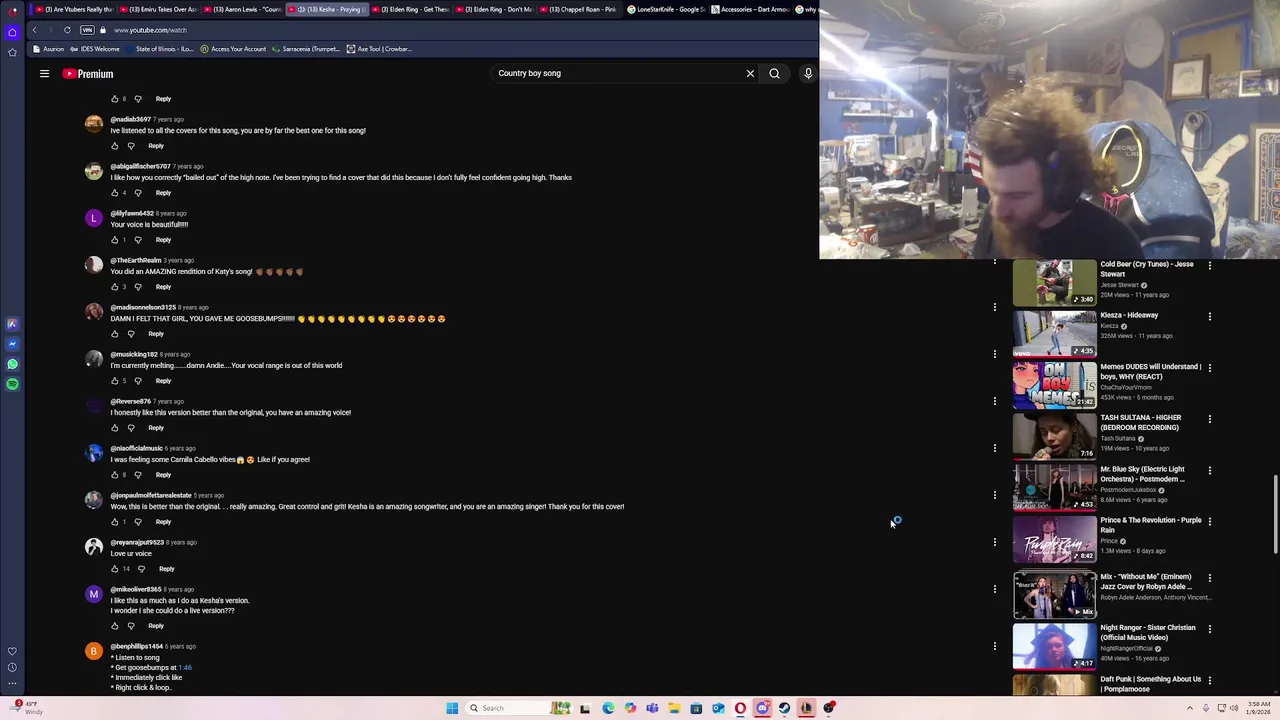Viewport: 1280px width, 720px height.
Task: Open options menu for Kiesza - Hideaway video
Action: [1210, 317]
